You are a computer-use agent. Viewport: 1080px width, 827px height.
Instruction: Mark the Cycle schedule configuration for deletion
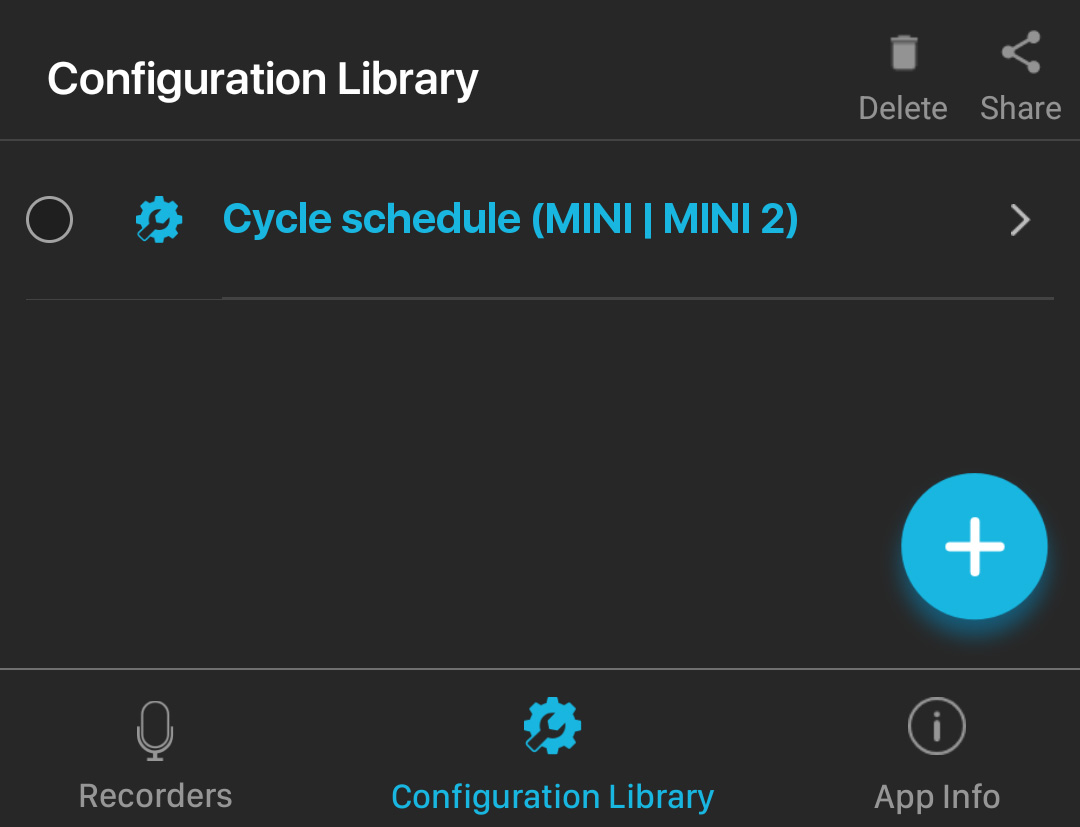pyautogui.click(x=49, y=220)
